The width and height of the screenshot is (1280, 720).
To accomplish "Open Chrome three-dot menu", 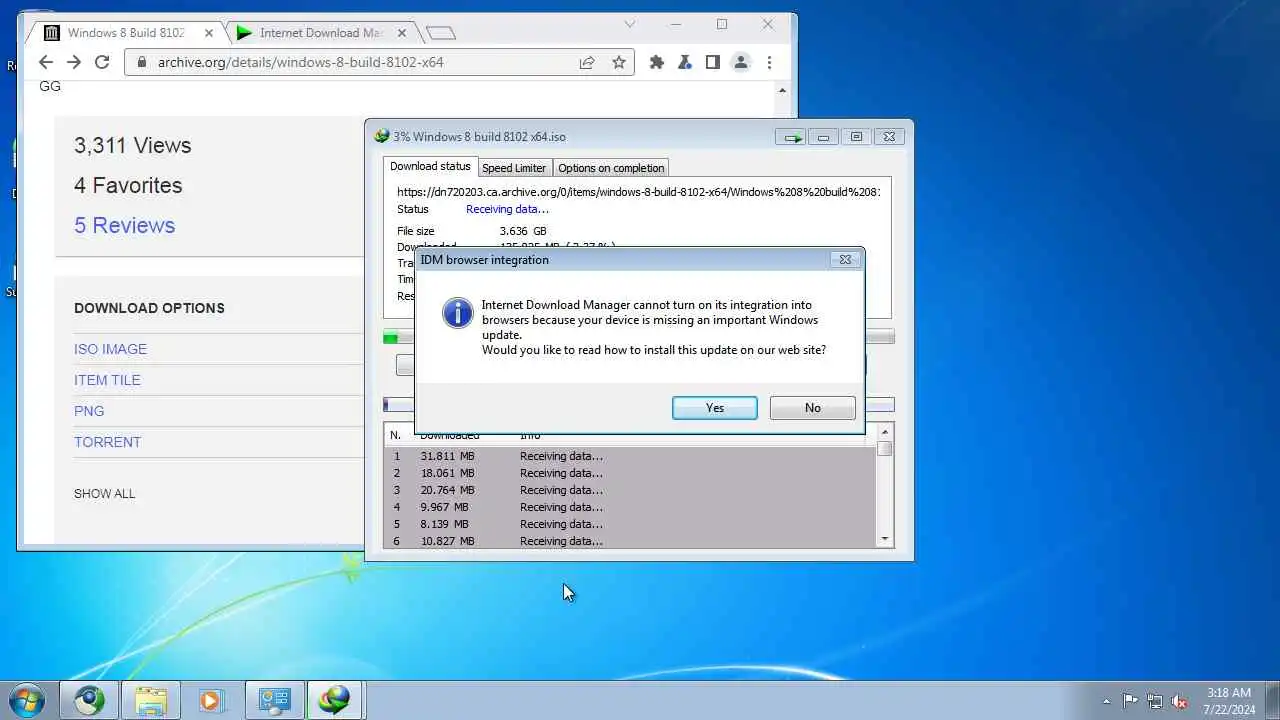I will 769,62.
